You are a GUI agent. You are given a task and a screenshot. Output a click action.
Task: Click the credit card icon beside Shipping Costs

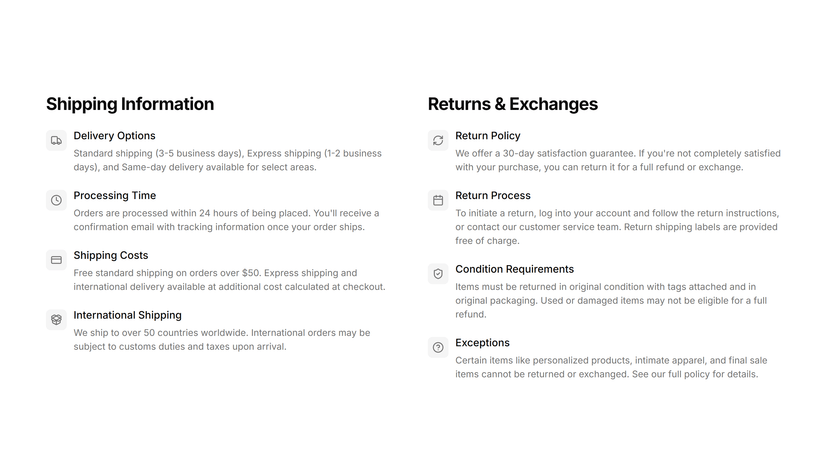(57, 260)
